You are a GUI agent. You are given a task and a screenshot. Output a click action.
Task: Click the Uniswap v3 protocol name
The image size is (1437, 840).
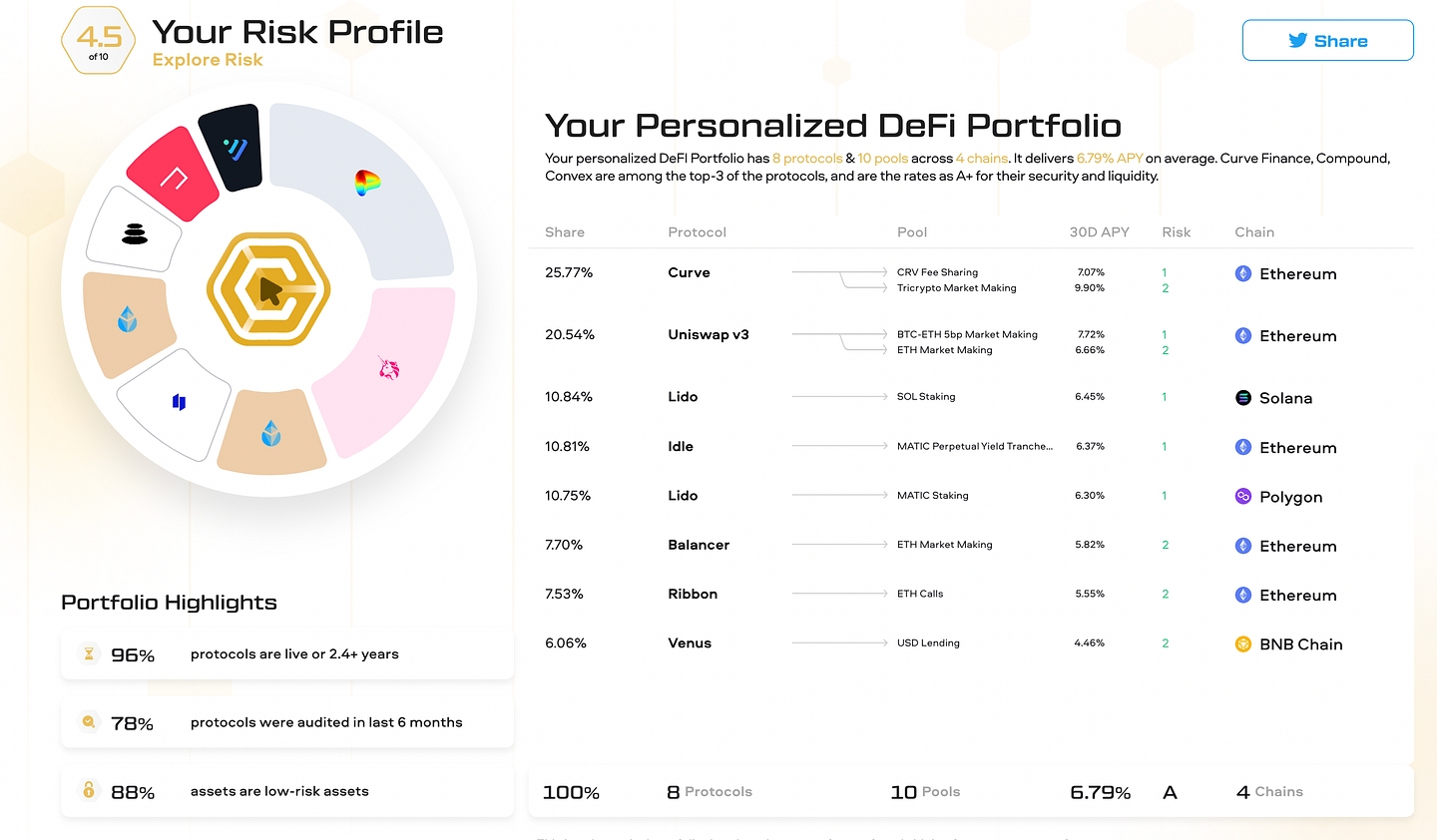708,334
